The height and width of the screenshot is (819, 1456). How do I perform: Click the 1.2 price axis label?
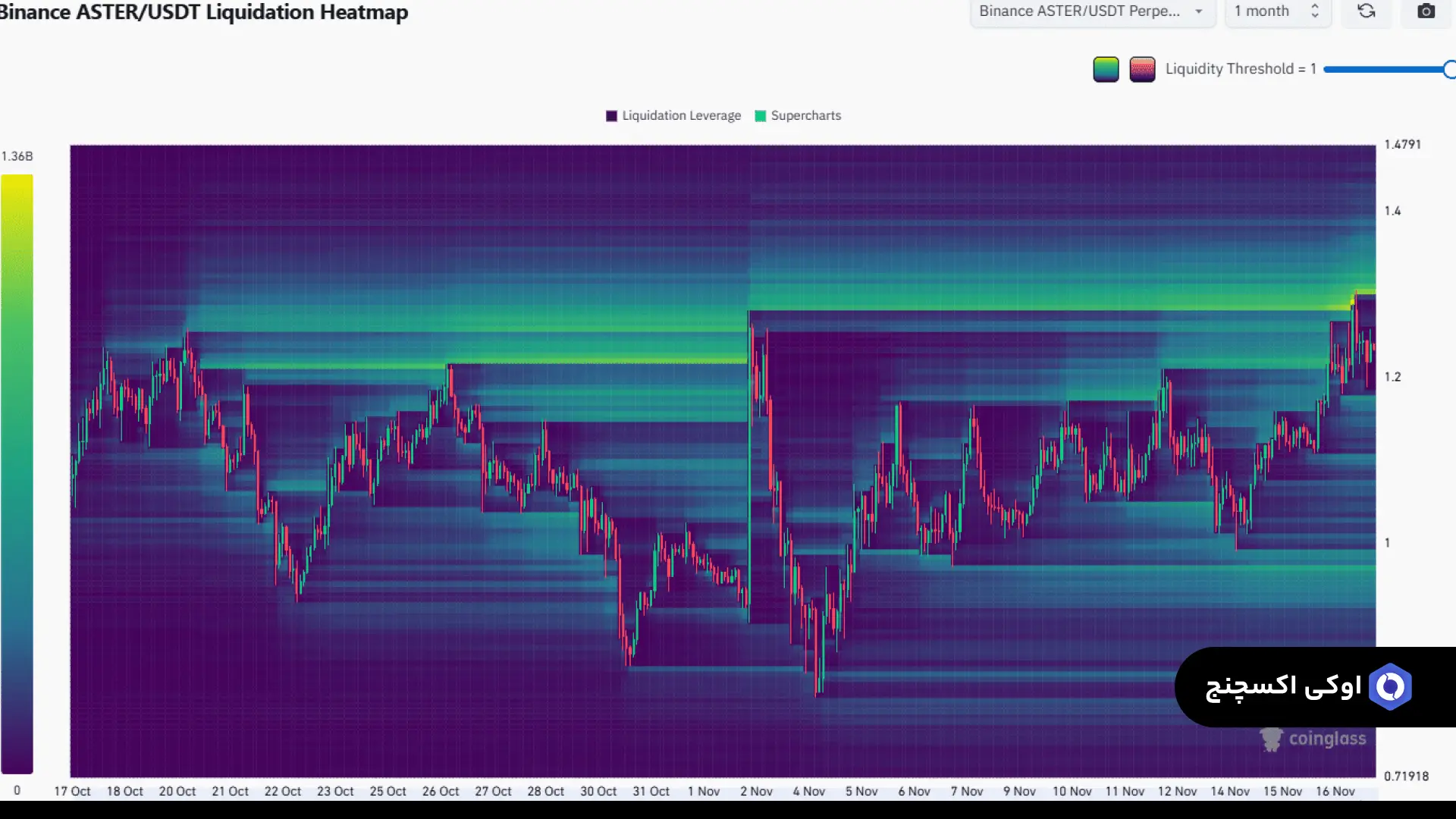[x=1392, y=377]
